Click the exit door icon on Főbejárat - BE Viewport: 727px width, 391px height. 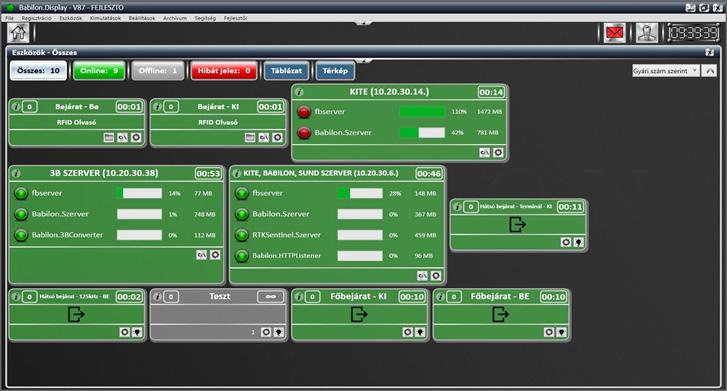point(501,314)
